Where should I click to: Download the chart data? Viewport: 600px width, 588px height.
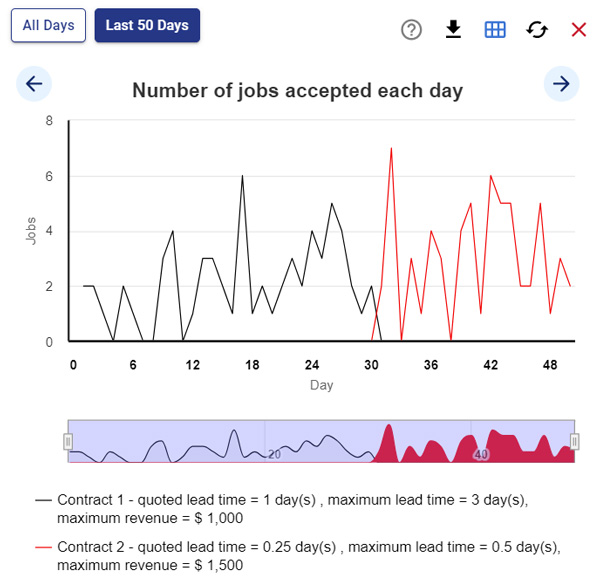453,29
